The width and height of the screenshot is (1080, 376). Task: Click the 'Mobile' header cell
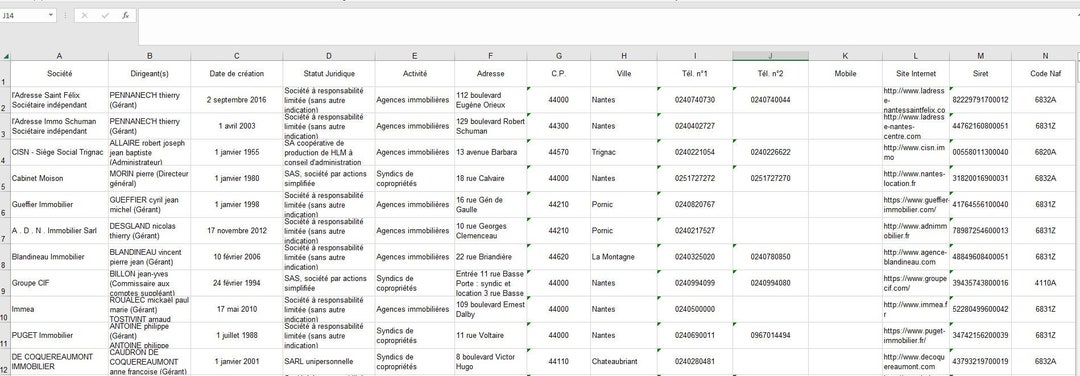tap(845, 74)
